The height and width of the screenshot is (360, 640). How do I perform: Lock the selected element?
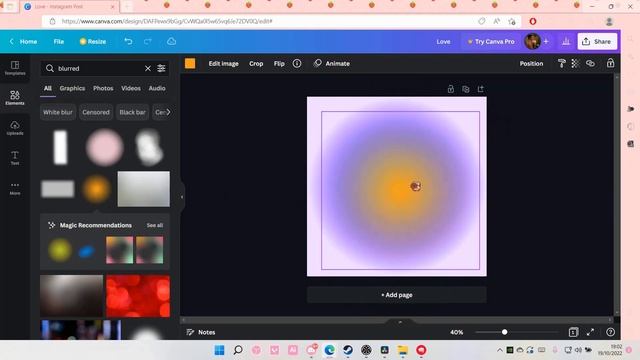click(x=610, y=63)
